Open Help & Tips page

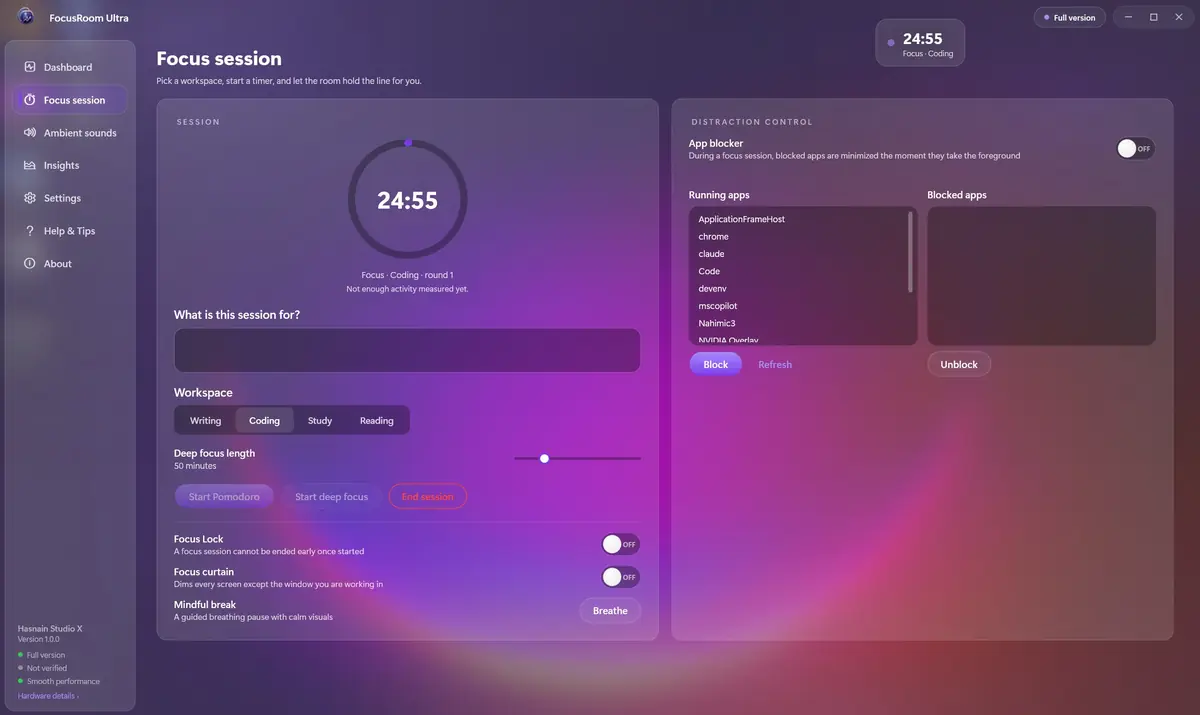tap(70, 231)
